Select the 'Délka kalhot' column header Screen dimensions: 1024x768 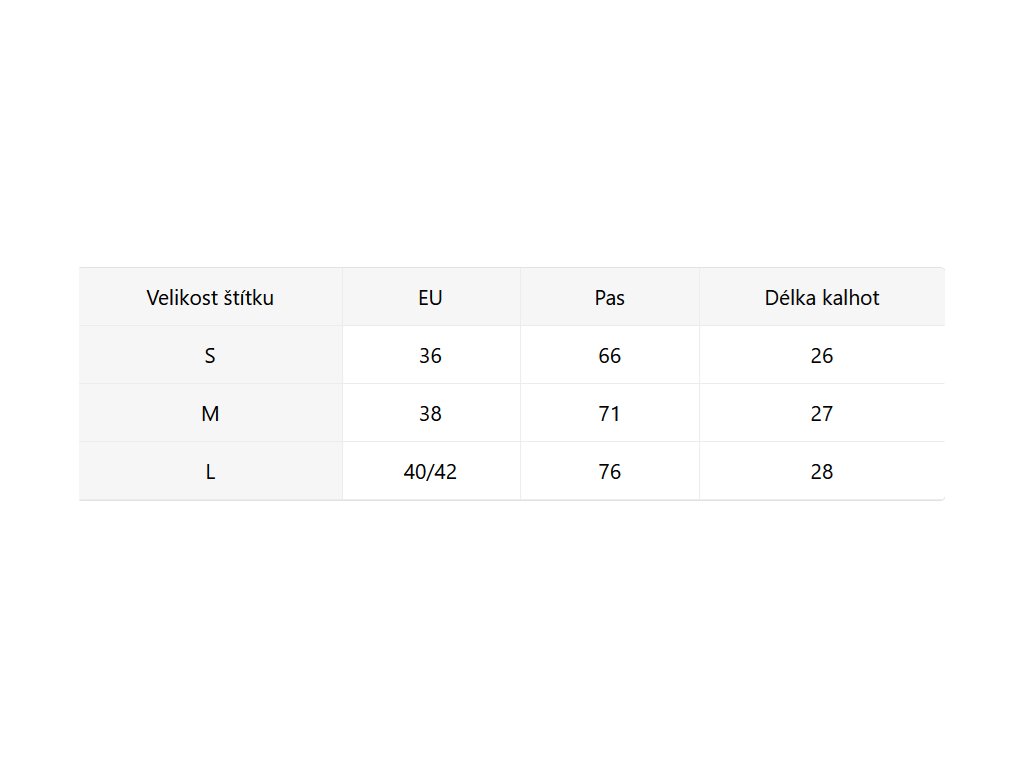tap(821, 297)
